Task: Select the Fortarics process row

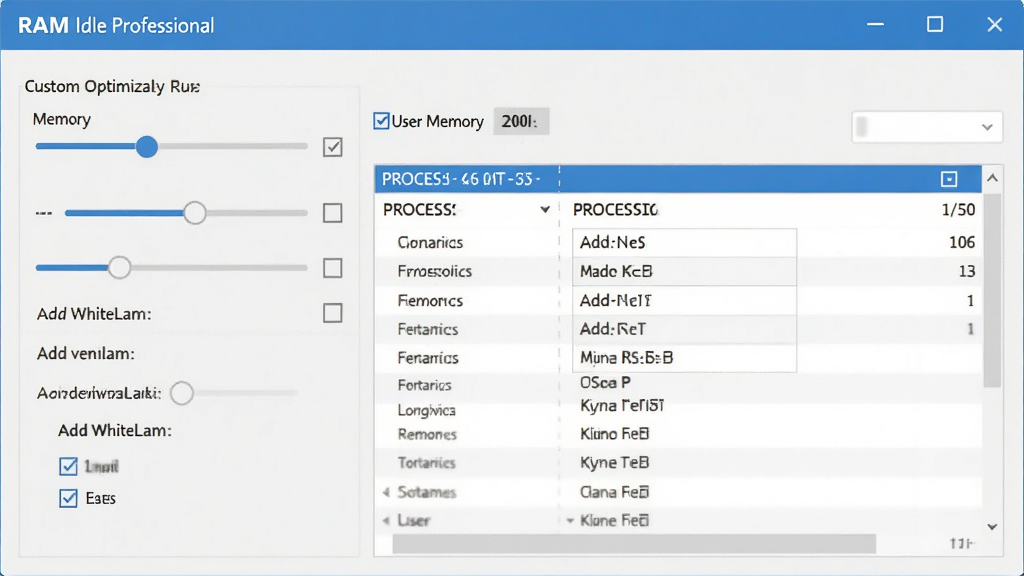Action: coord(424,385)
